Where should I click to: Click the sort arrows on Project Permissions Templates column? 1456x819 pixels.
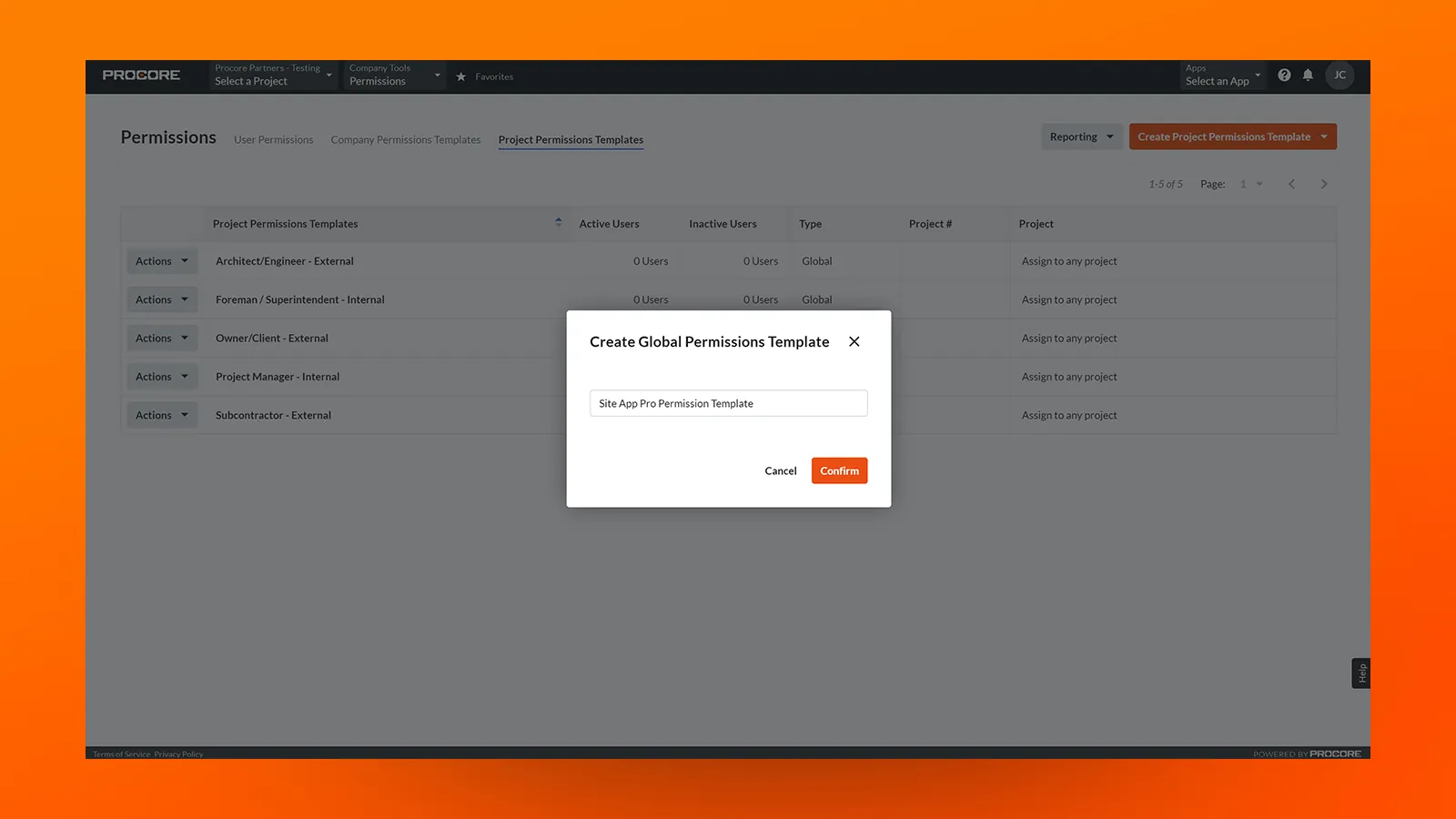pyautogui.click(x=558, y=222)
